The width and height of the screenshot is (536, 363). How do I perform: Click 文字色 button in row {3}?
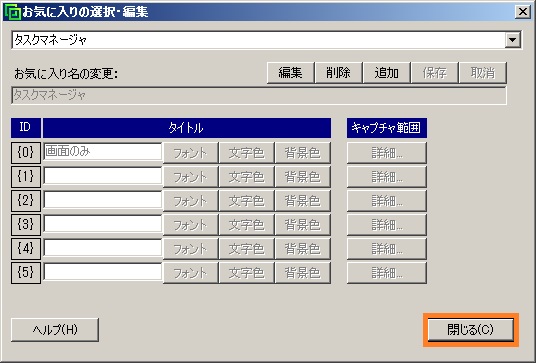[246, 225]
